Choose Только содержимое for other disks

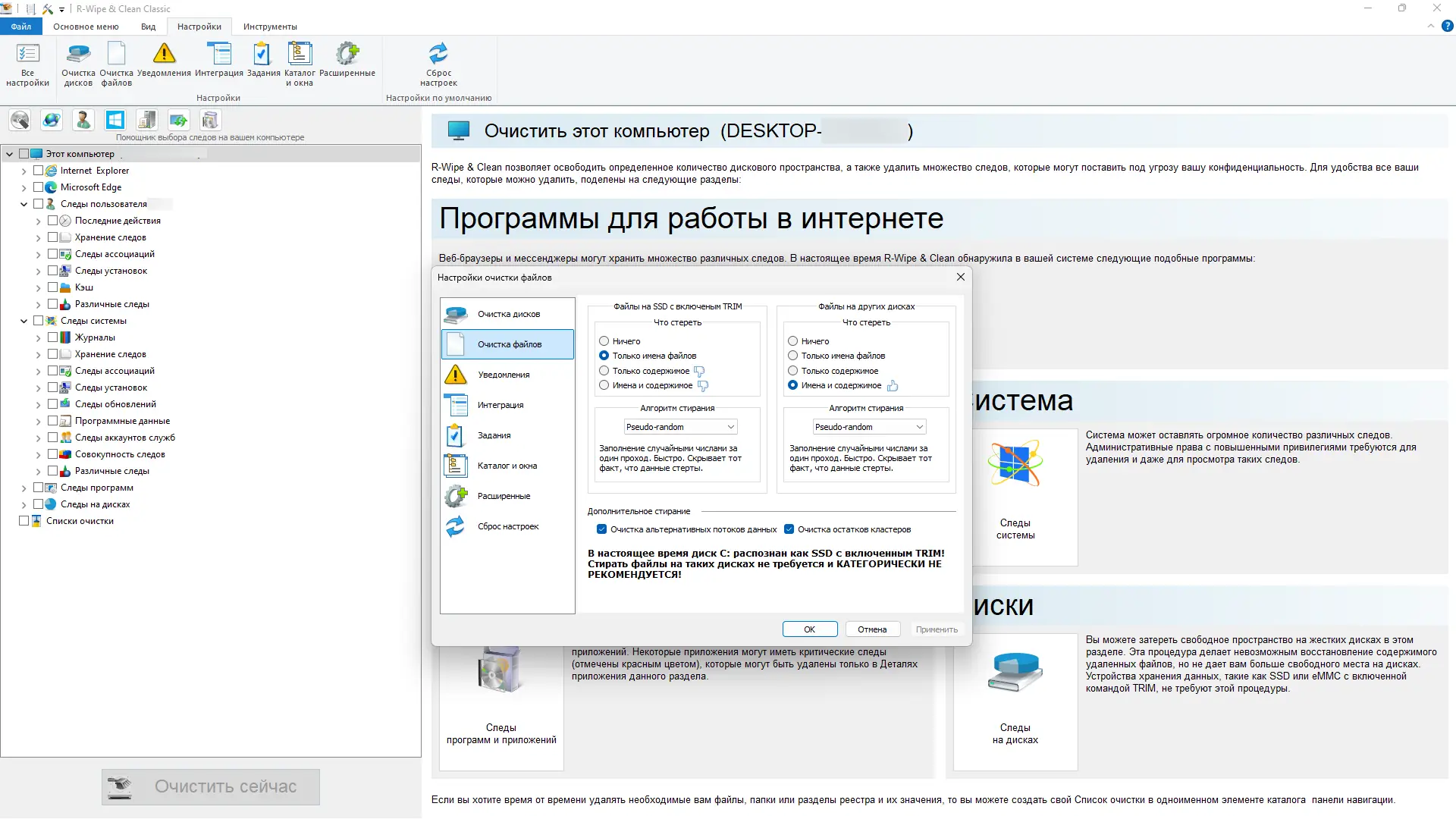point(793,371)
